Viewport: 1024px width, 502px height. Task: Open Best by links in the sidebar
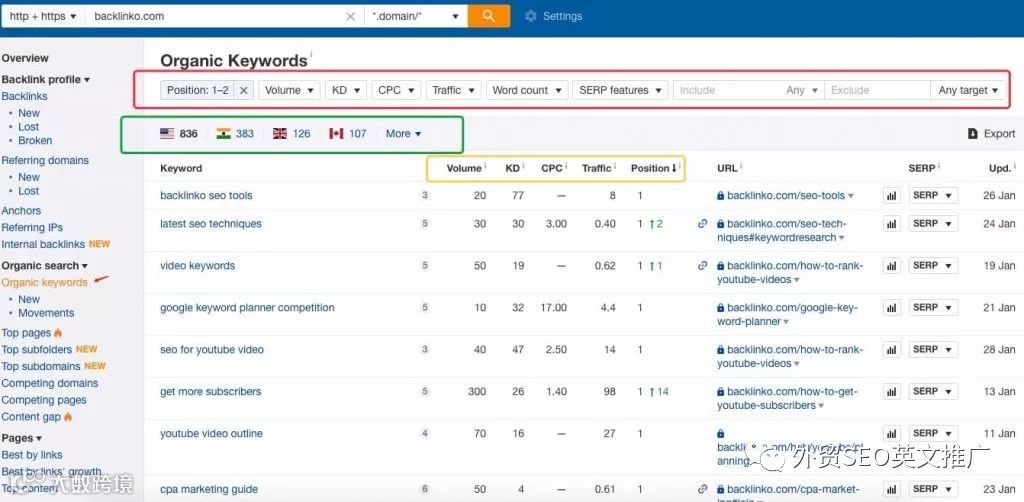click(32, 455)
